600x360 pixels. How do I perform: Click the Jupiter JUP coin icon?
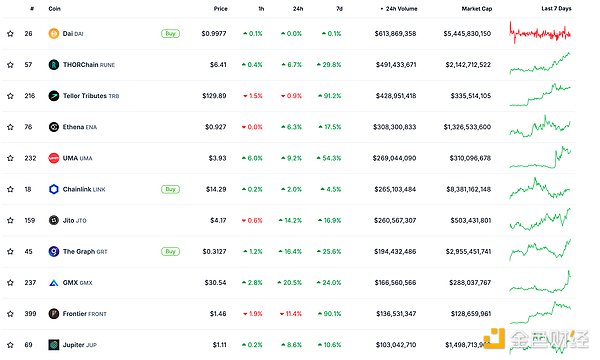(54, 345)
